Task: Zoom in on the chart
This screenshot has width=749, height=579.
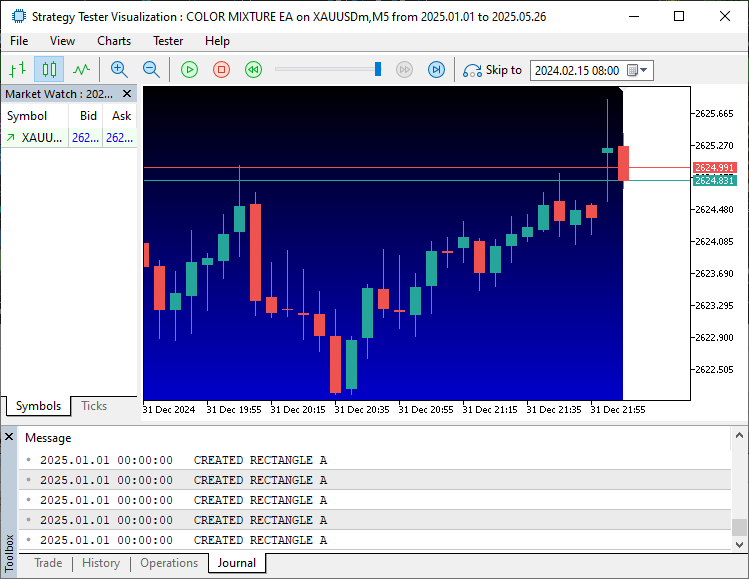Action: [x=119, y=70]
